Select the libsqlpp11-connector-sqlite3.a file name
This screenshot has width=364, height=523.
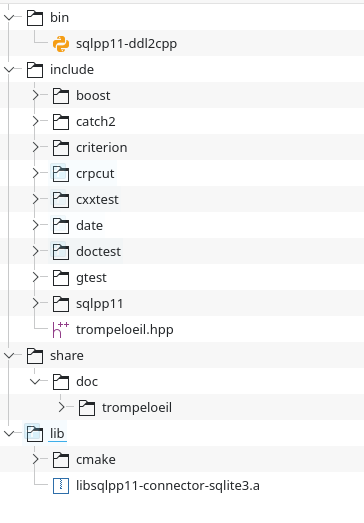click(168, 486)
